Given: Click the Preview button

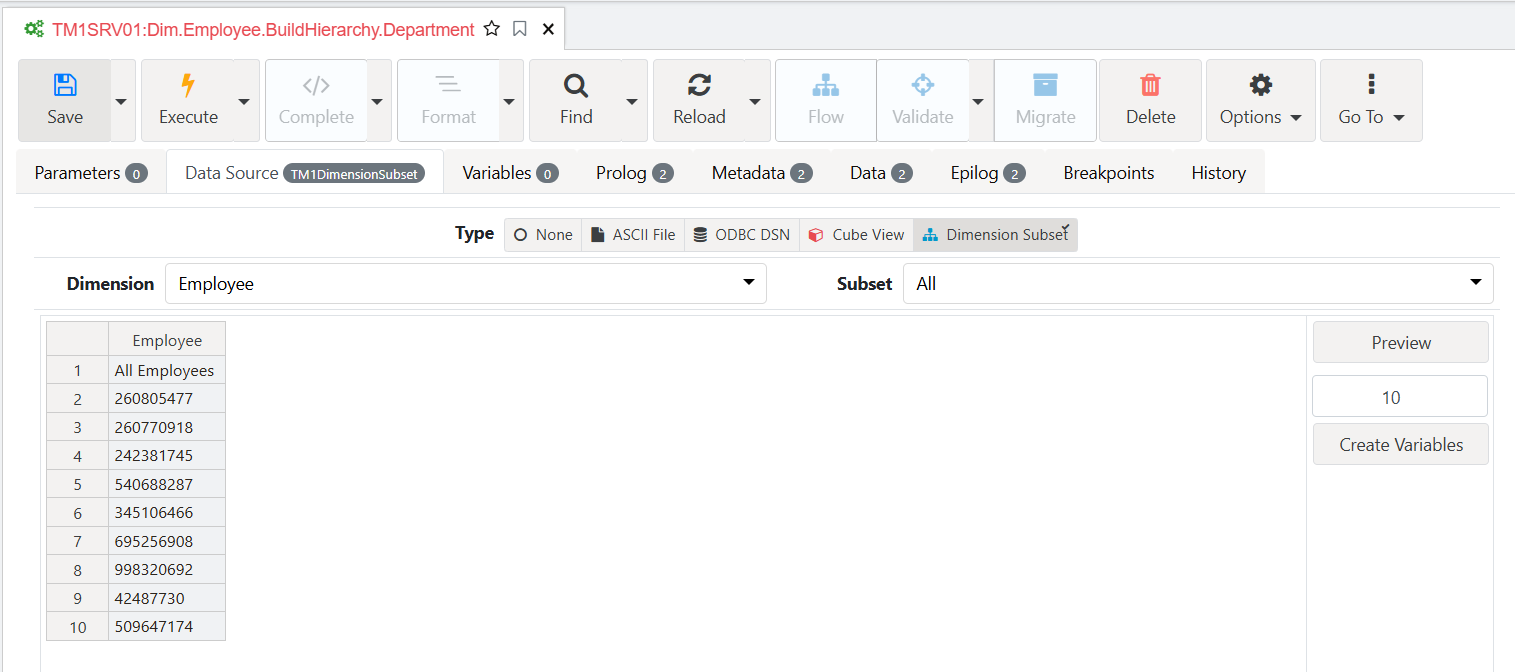Looking at the screenshot, I should pyautogui.click(x=1401, y=343).
